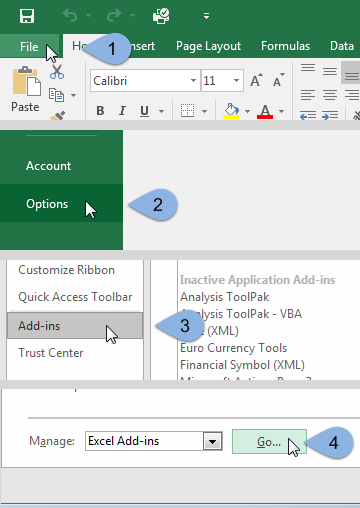
Task: Open the Manage Excel Add-ins combo box
Action: point(154,441)
